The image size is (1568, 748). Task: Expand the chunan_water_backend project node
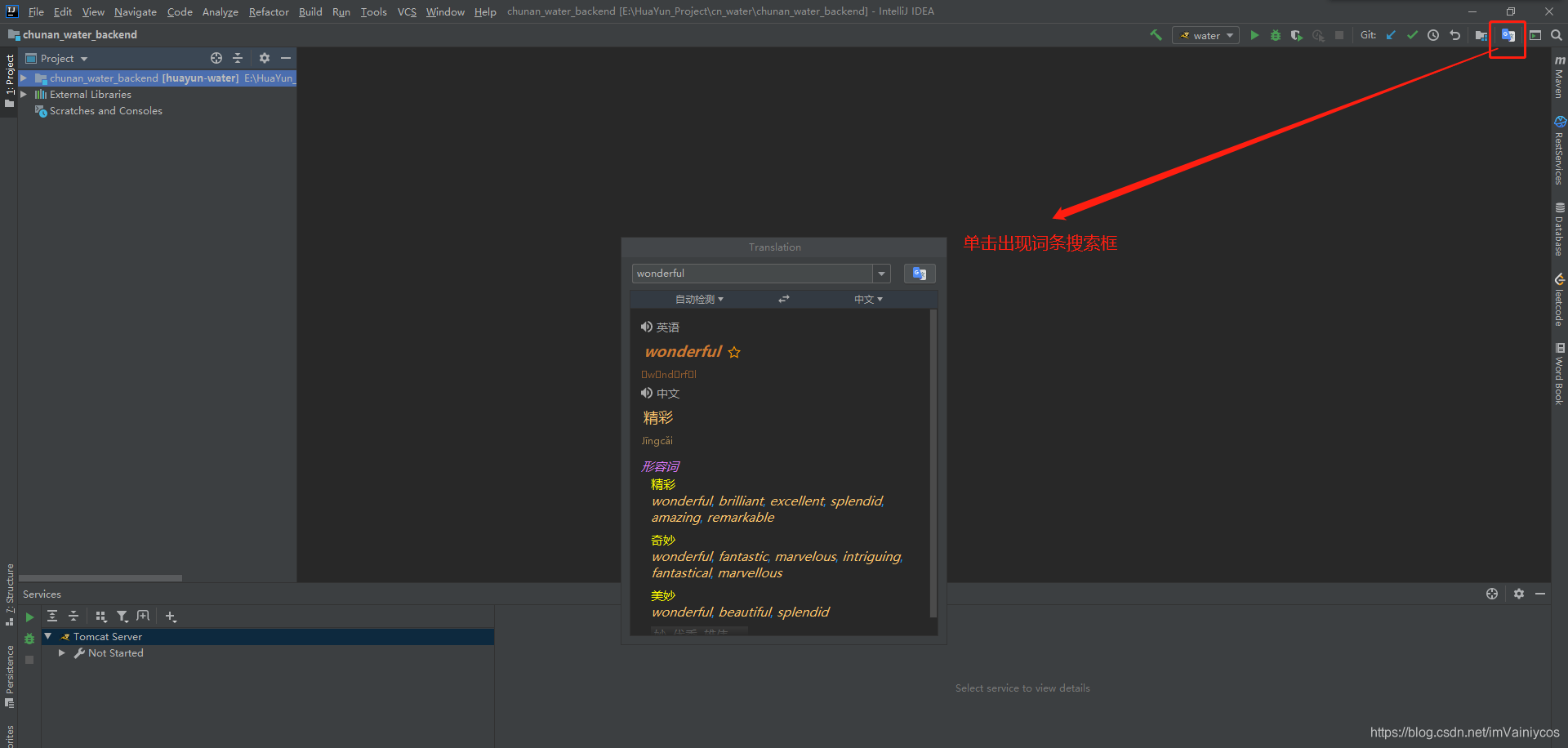coord(24,78)
